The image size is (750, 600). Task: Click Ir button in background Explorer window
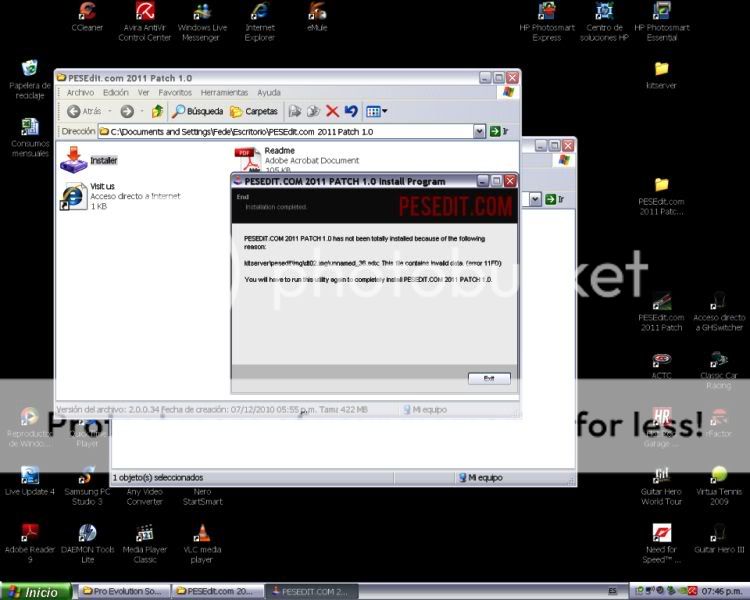[554, 199]
